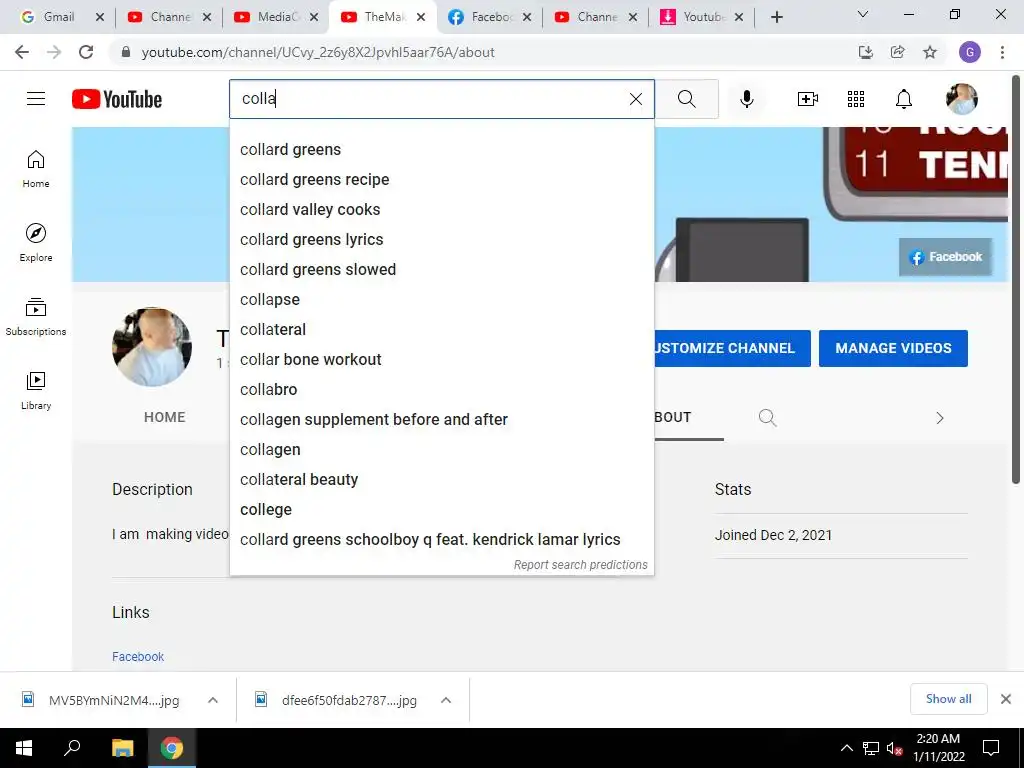This screenshot has height=768, width=1024.
Task: Close the Gmail tab
Action: 99,17
